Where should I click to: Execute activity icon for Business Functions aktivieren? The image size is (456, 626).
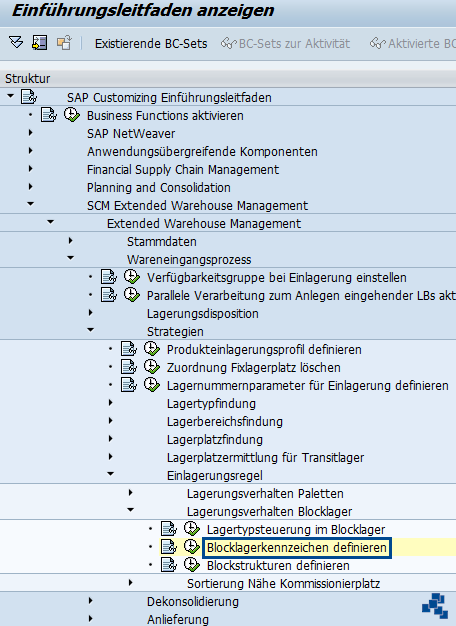coord(71,115)
